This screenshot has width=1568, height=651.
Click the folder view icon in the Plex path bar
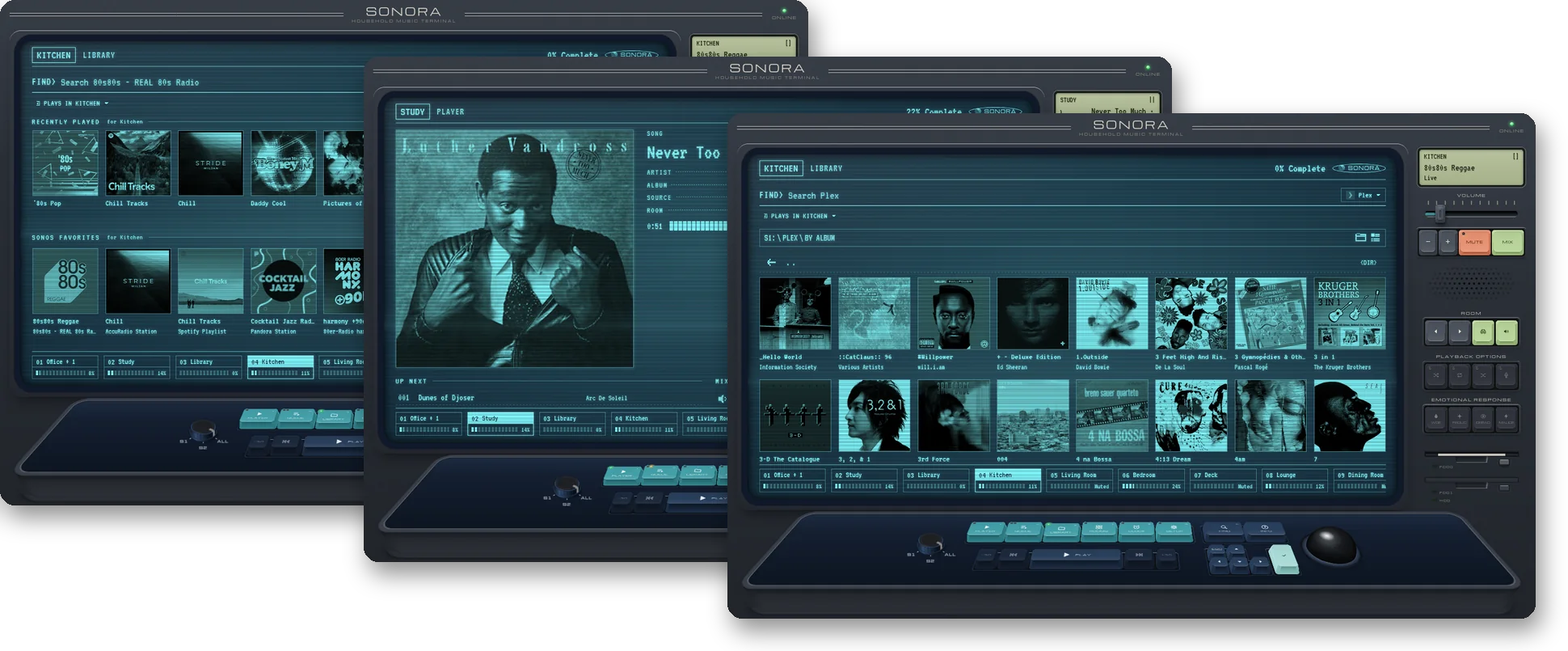coord(1360,238)
